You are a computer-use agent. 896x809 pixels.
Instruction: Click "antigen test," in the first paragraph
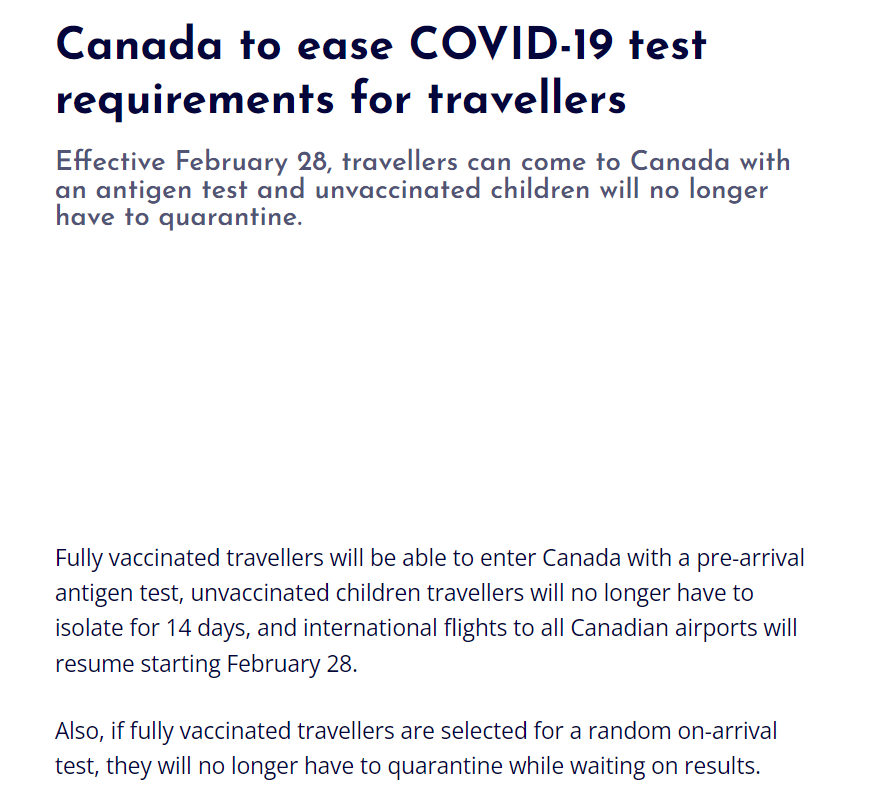click(x=119, y=594)
